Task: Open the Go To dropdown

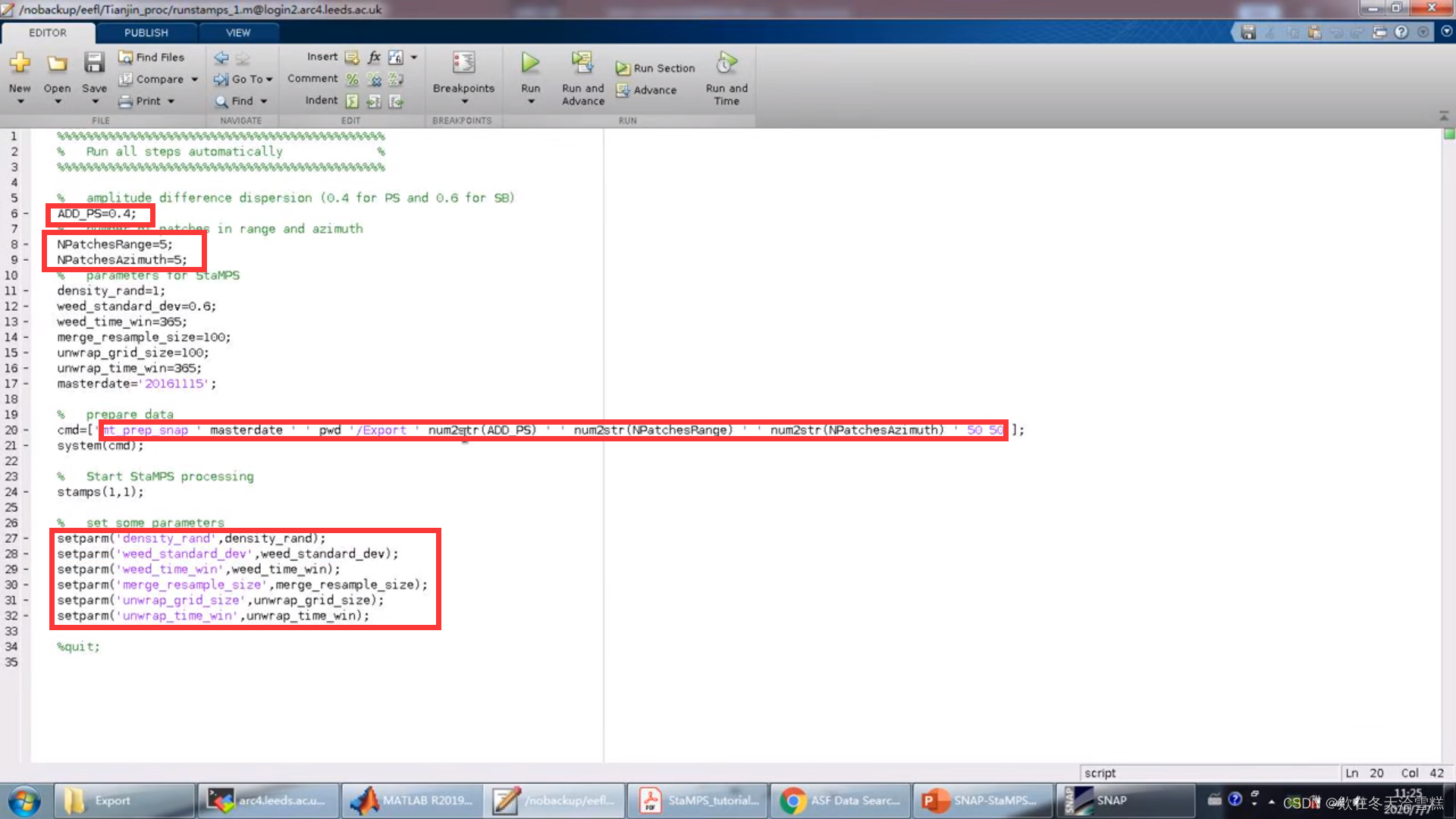Action: click(x=244, y=79)
